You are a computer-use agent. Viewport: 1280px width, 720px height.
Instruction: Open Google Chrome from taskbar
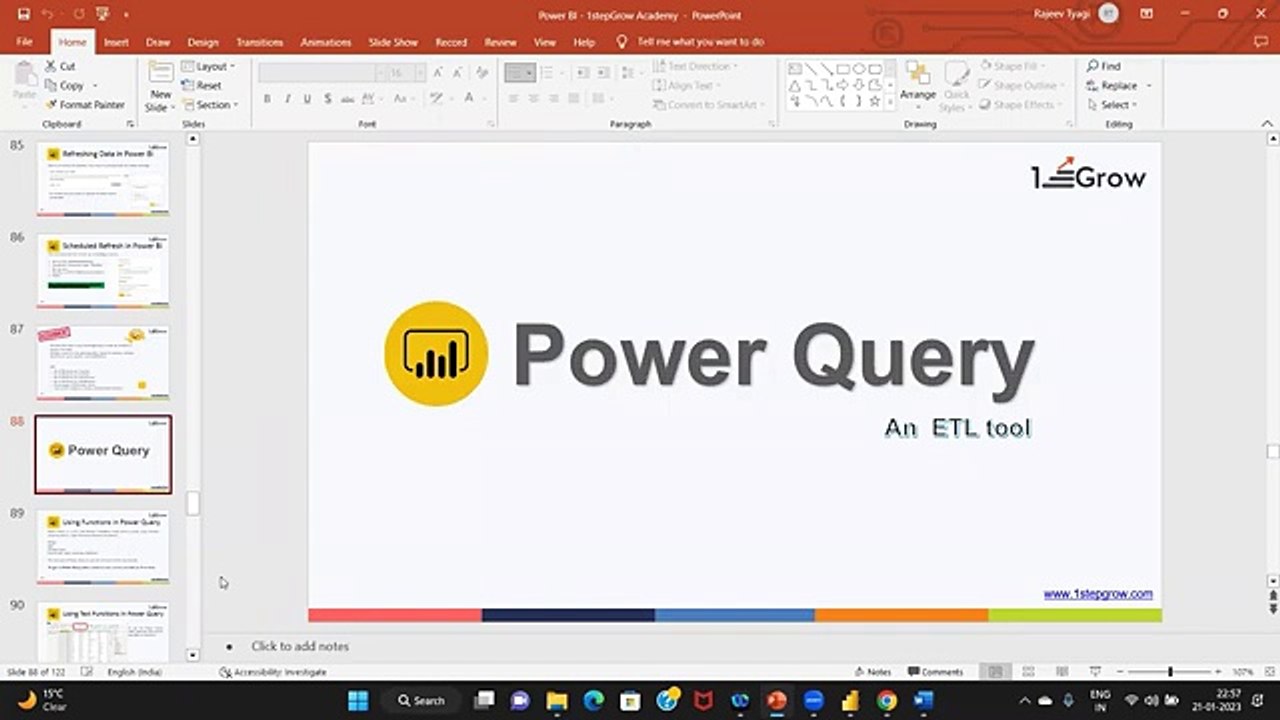point(886,700)
